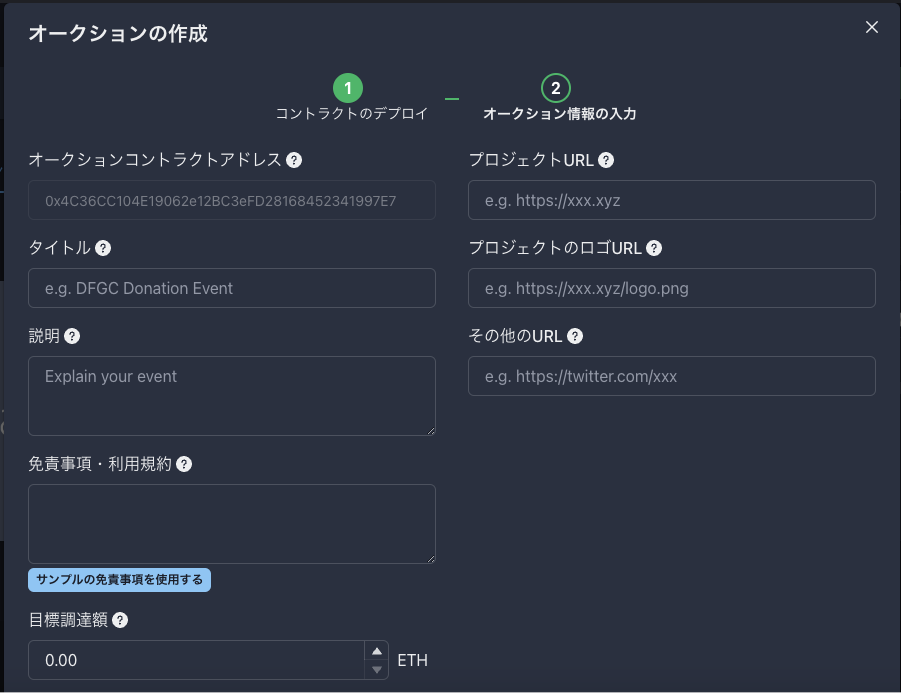The width and height of the screenshot is (901, 693).
Task: Focus the タイトル input field
Action: click(x=232, y=288)
